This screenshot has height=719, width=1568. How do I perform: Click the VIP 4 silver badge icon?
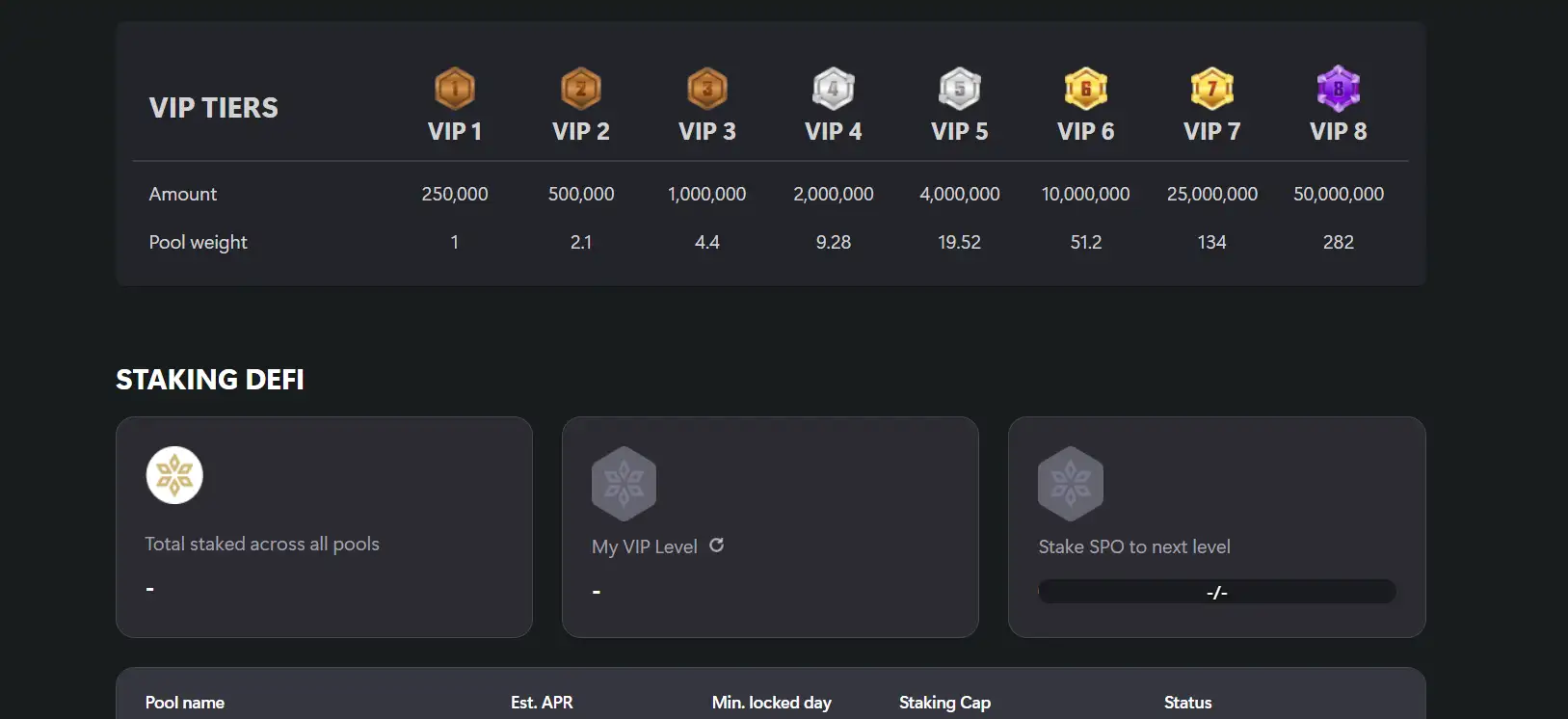pos(834,89)
